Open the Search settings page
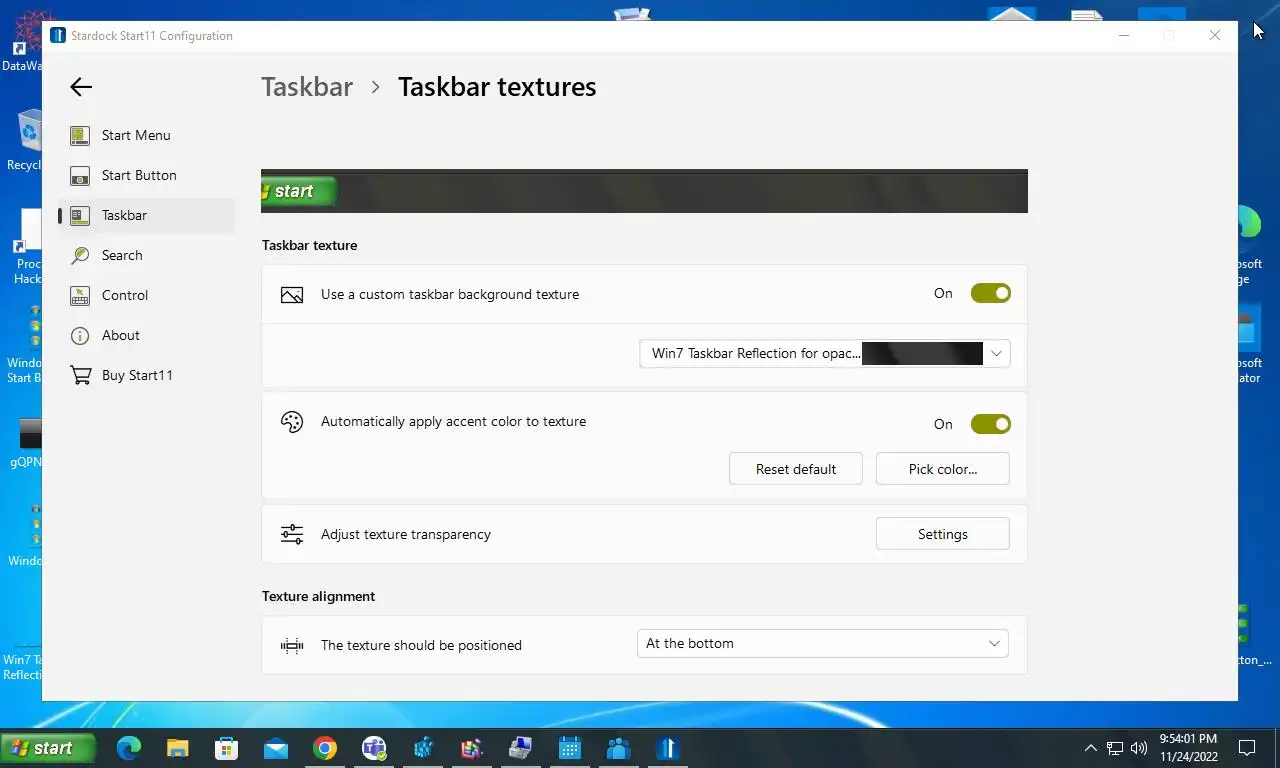The width and height of the screenshot is (1280, 768). [147, 255]
